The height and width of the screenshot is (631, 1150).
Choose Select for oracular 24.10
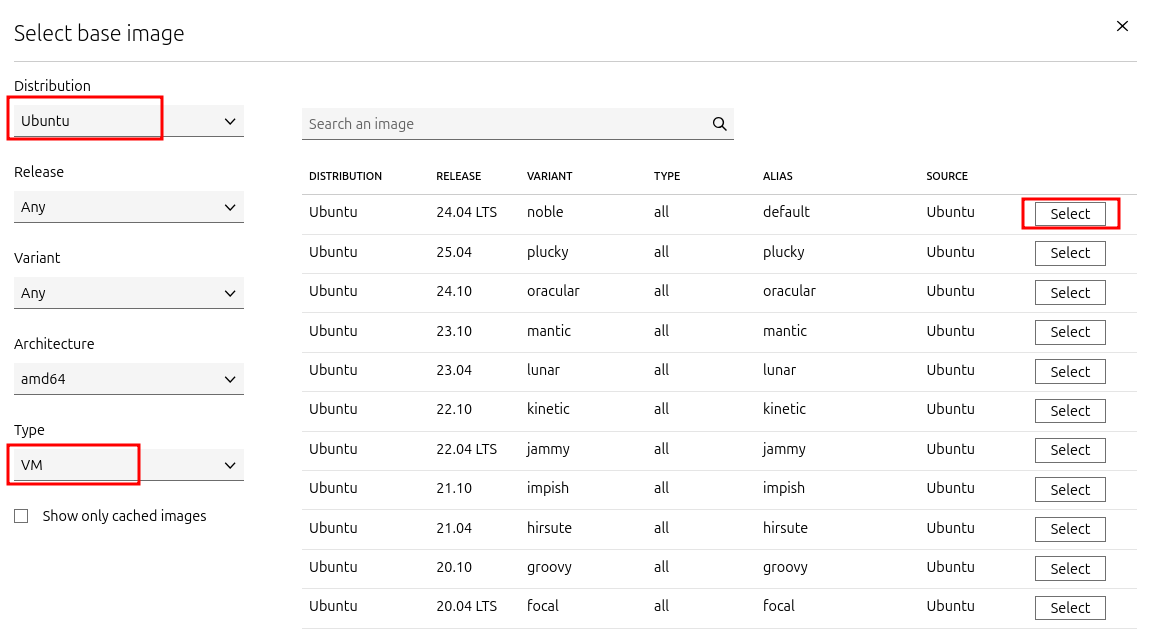(x=1070, y=293)
